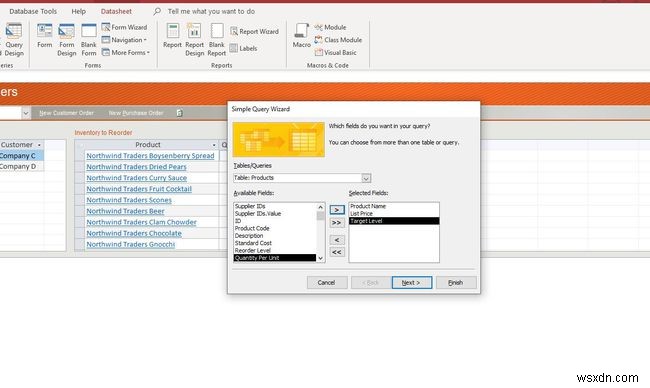
Task: Add selected field with the > button
Action: click(337, 210)
